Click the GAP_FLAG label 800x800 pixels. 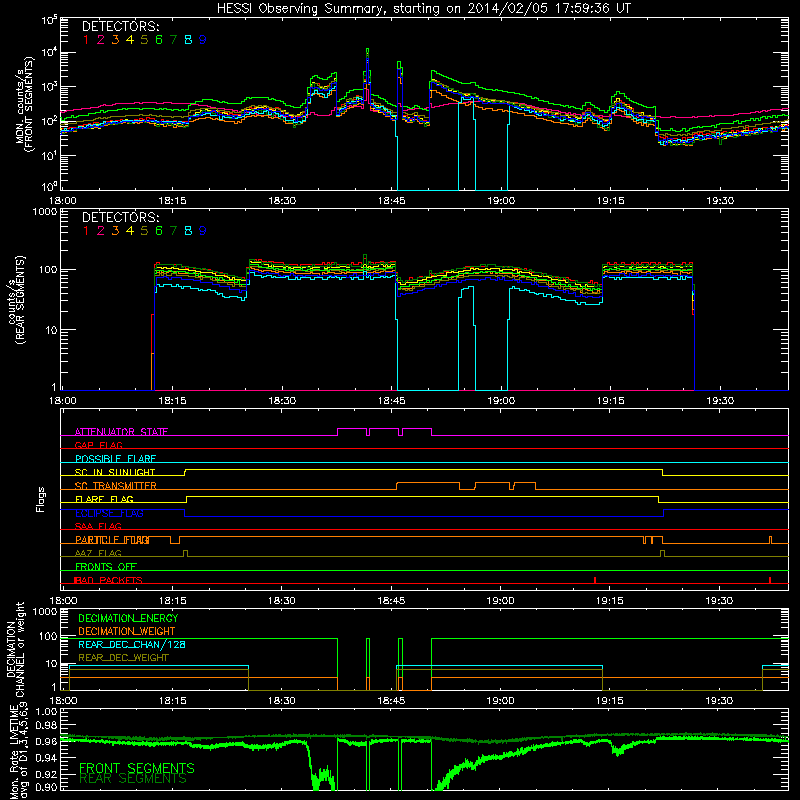pos(98,445)
